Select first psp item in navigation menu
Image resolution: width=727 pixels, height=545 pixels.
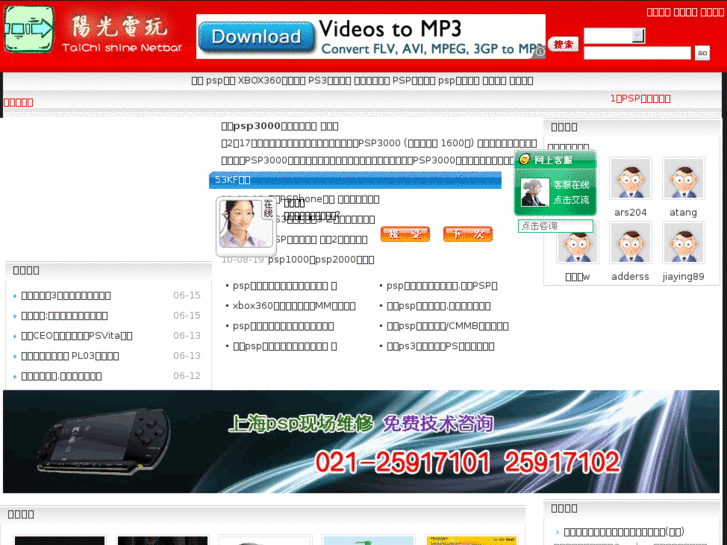220,81
